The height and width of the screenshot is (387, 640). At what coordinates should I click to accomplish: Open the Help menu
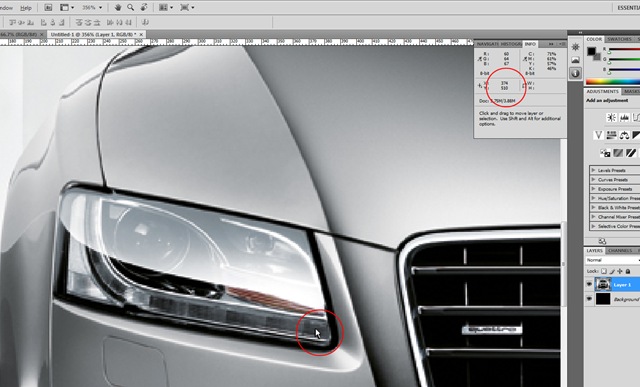coord(26,8)
